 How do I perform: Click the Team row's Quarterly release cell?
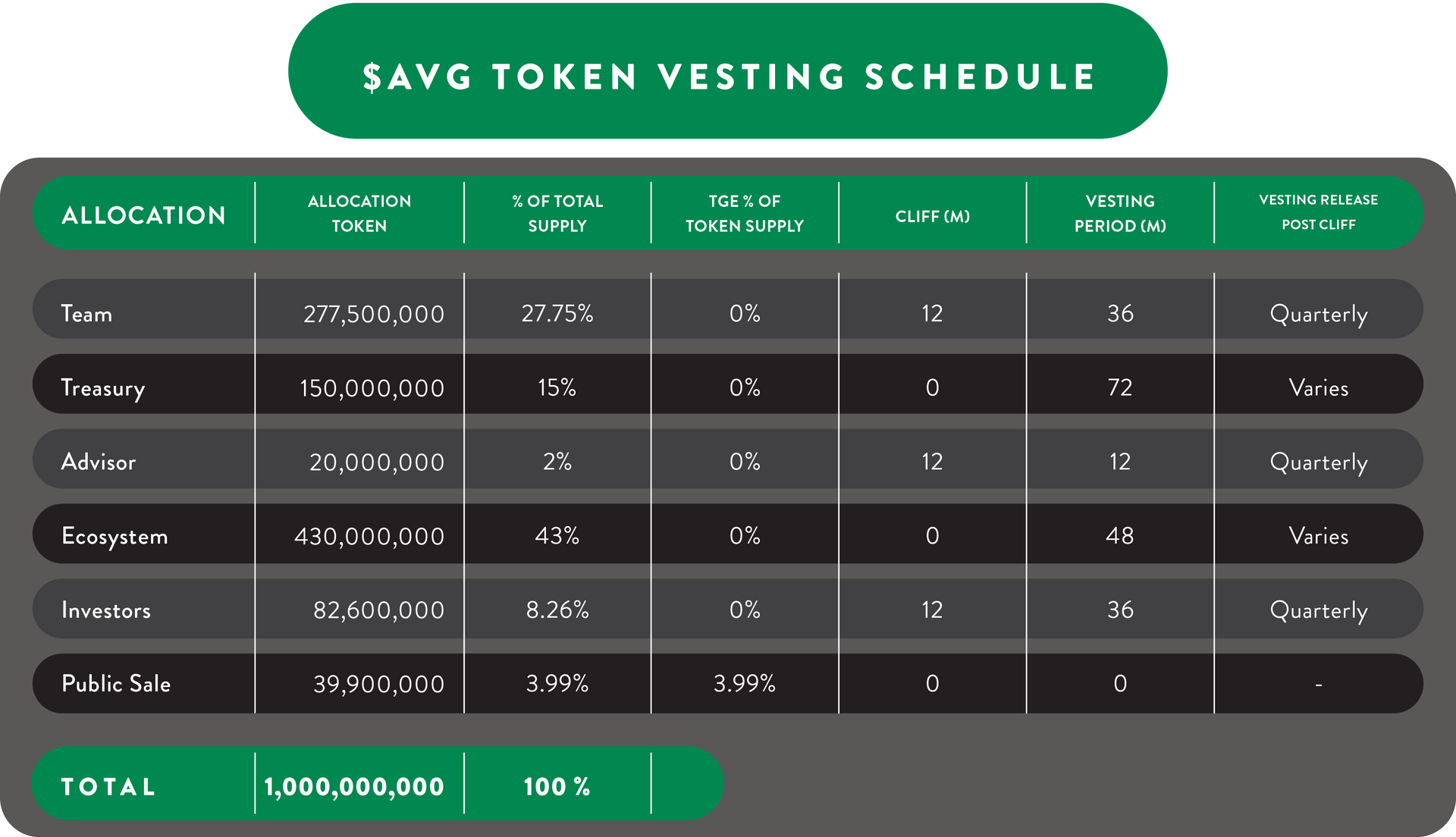coord(1319,314)
